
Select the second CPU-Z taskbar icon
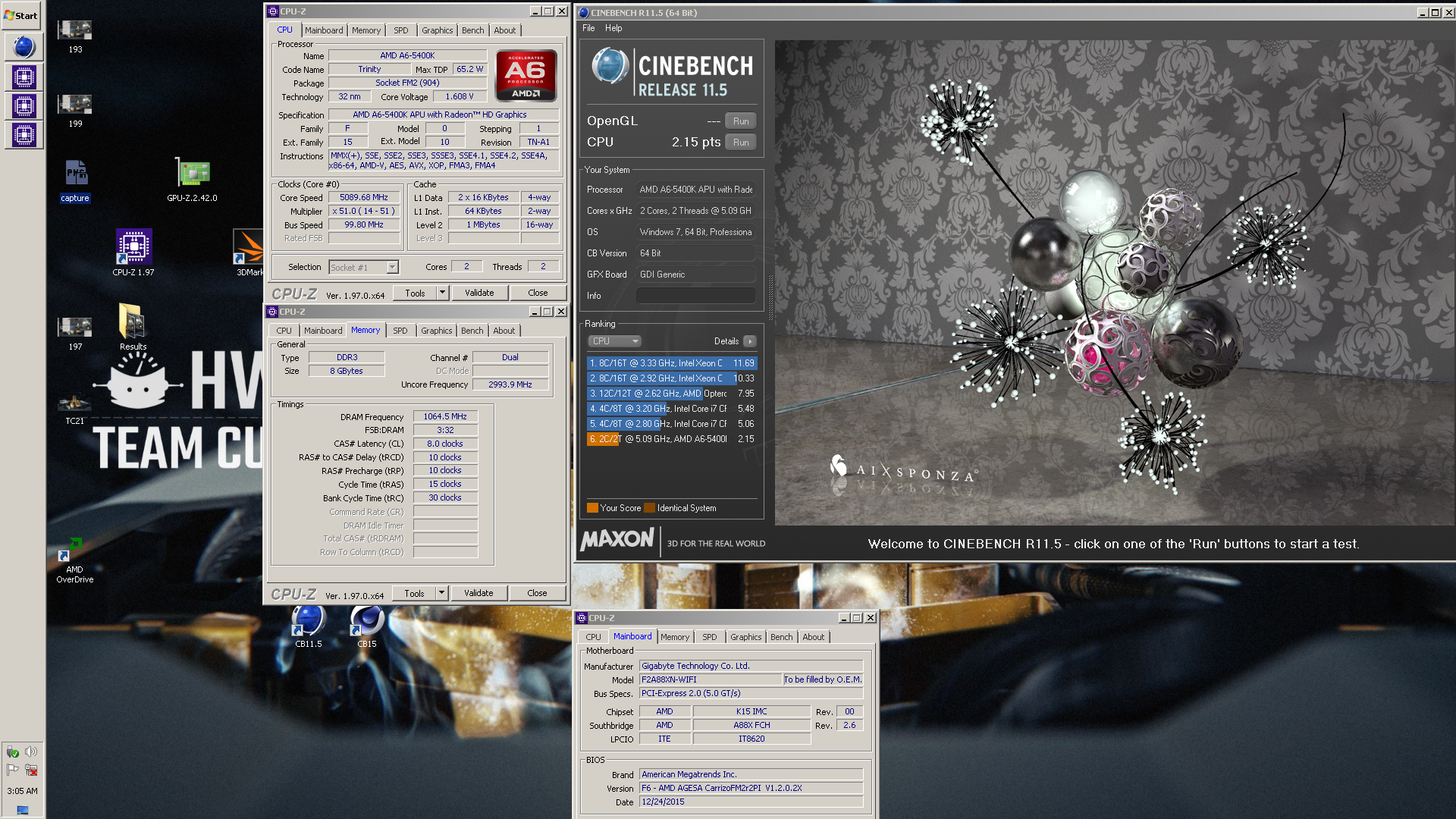coord(24,106)
